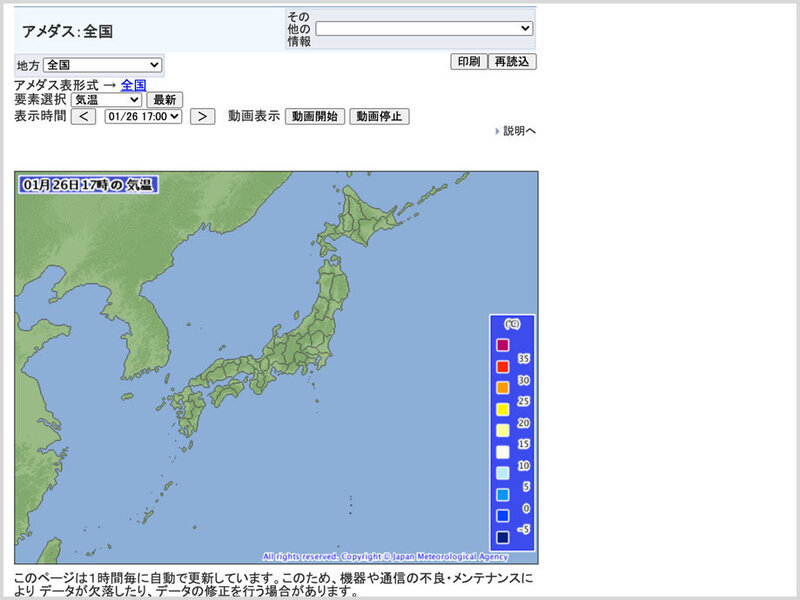The height and width of the screenshot is (600, 800).
Task: Open the 地方 region dropdown showing 全国
Action: pyautogui.click(x=103, y=65)
